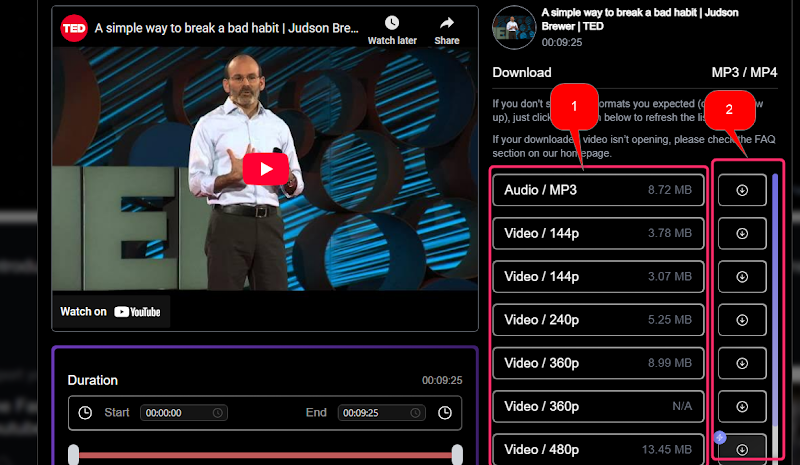Image resolution: width=800 pixels, height=465 pixels.
Task: Select the Video / 360p 8.99 MB row
Action: coord(598,363)
